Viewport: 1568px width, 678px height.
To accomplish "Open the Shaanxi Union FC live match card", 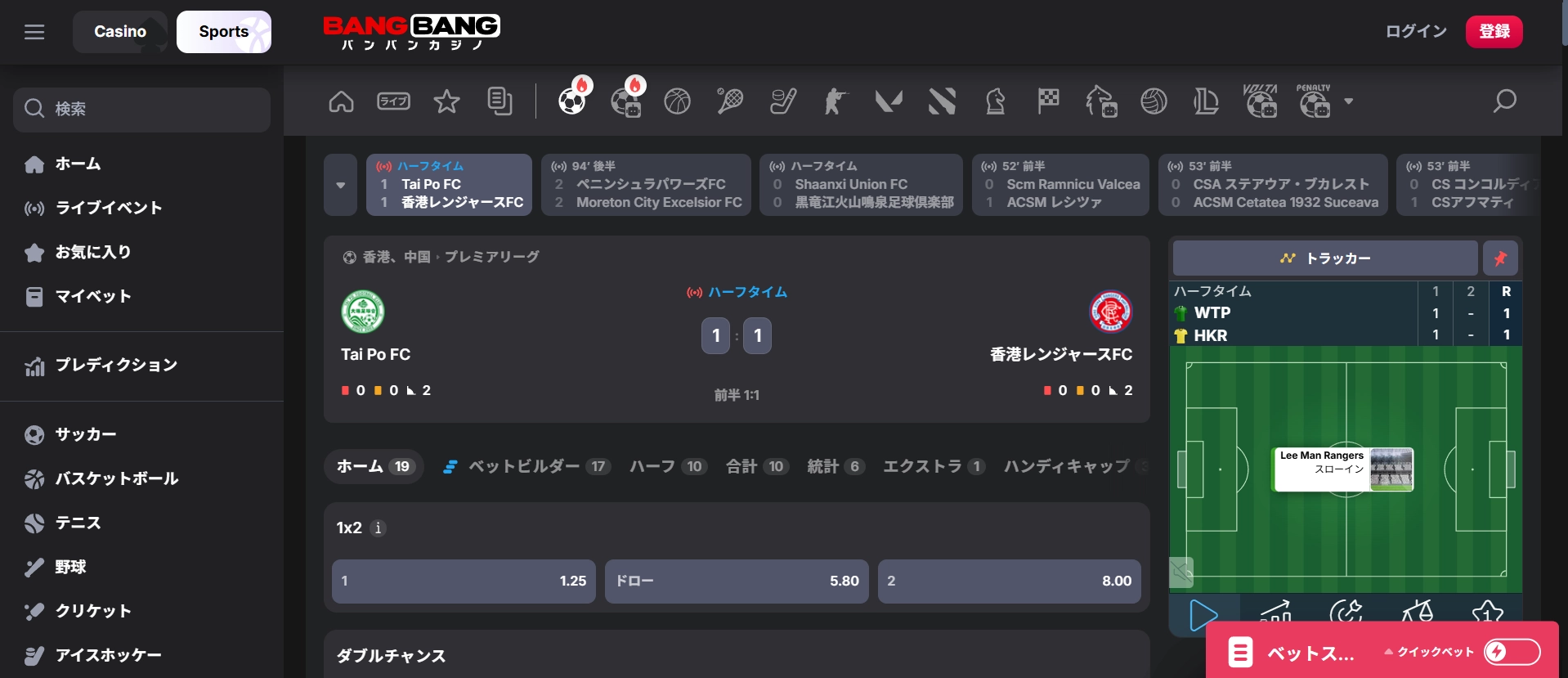I will point(861,185).
